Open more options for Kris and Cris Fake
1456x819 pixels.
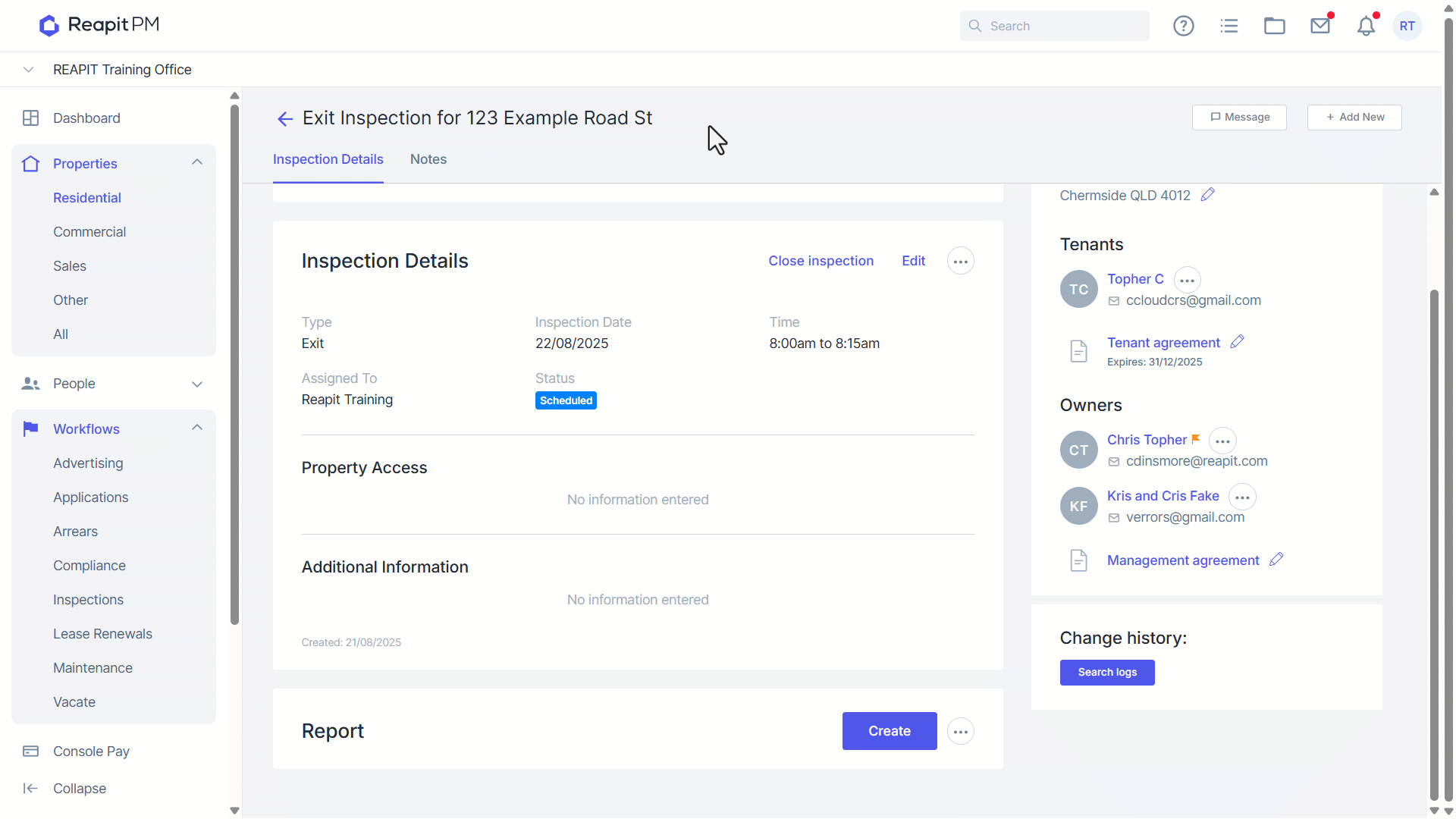tap(1242, 497)
